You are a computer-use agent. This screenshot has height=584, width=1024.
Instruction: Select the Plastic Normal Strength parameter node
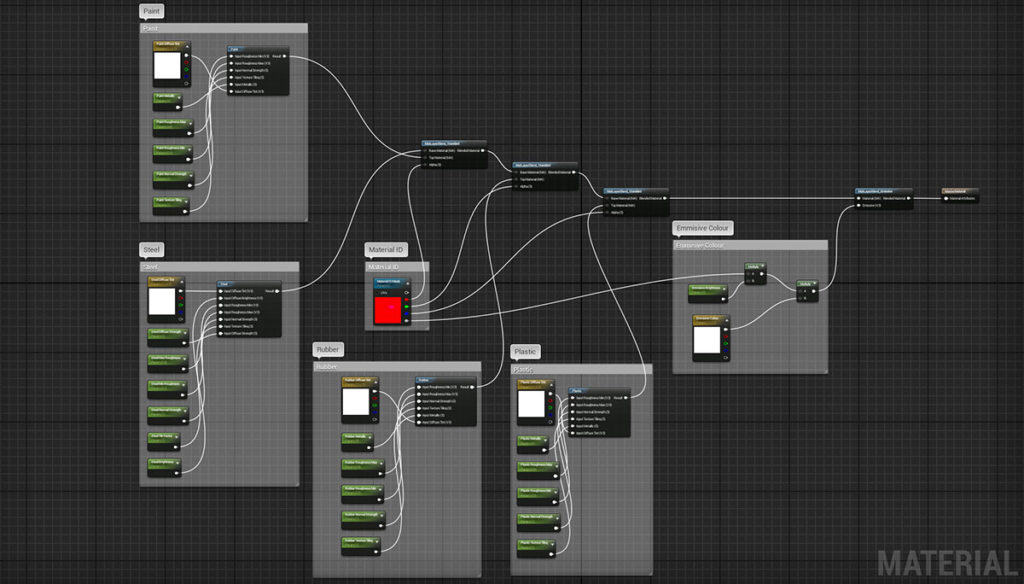coord(539,523)
